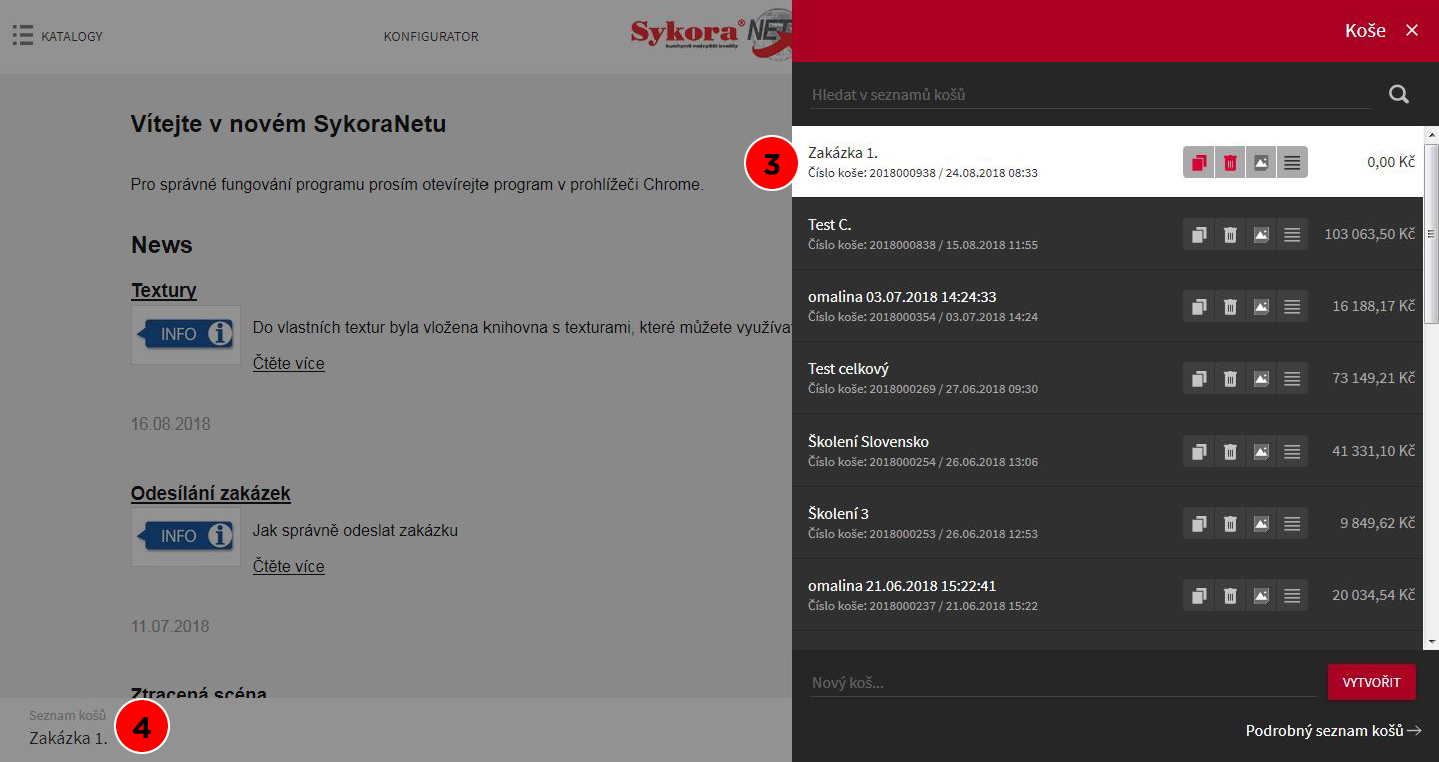
Task: Follow the Podrobný seznam košů link
Action: click(x=1333, y=731)
